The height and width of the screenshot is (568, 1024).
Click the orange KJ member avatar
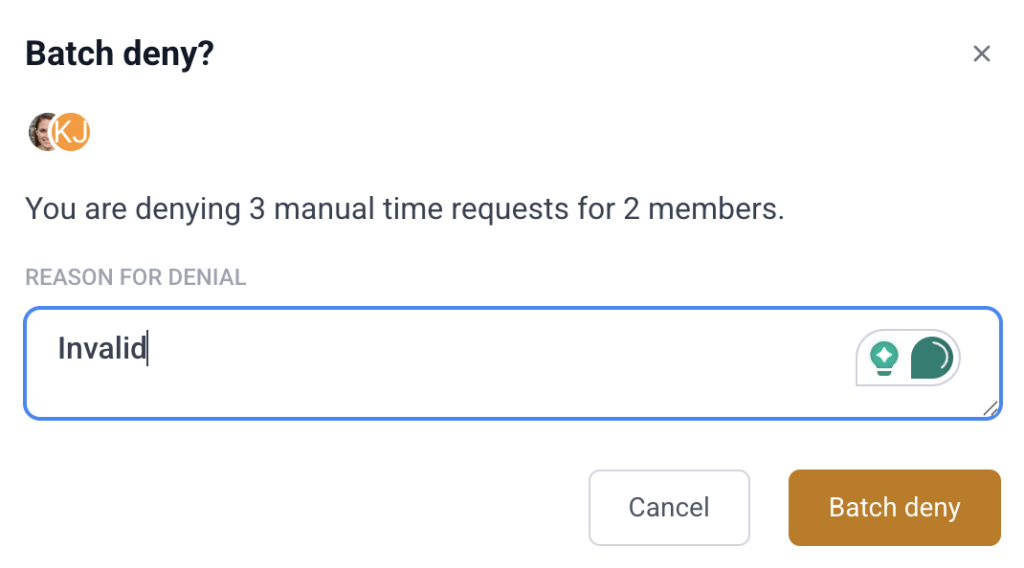(73, 132)
